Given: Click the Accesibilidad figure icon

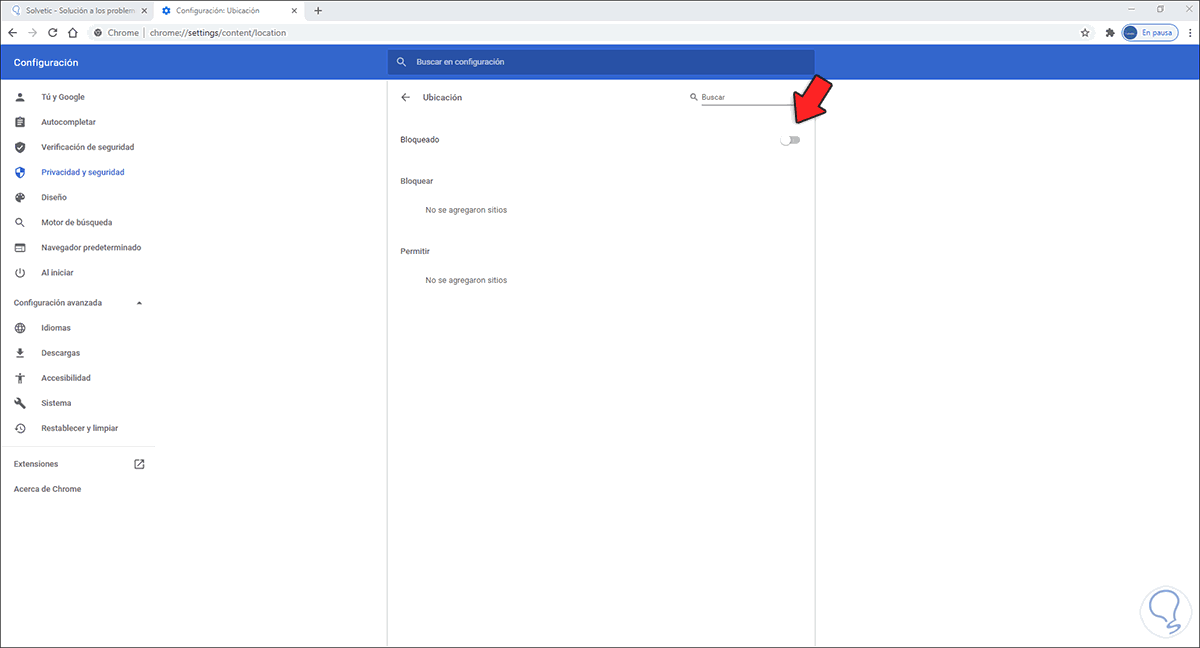Looking at the screenshot, I should coord(20,378).
